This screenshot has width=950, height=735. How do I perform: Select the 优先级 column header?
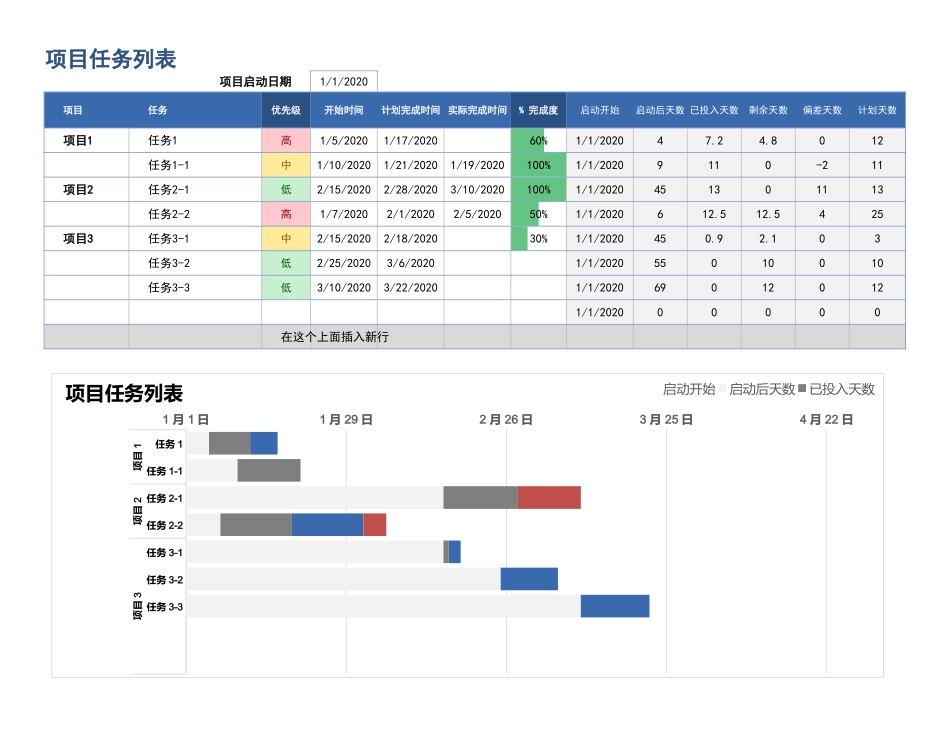(x=286, y=110)
